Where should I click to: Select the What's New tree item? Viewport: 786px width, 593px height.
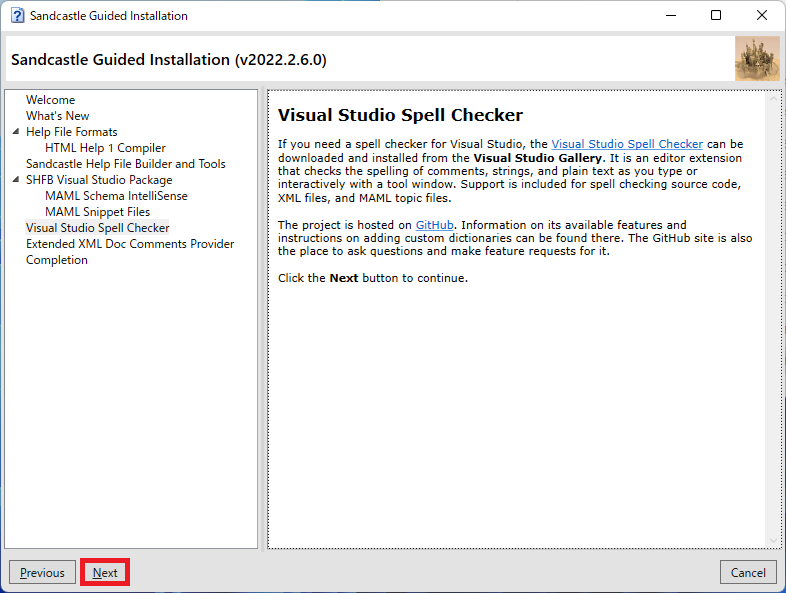pyautogui.click(x=57, y=116)
